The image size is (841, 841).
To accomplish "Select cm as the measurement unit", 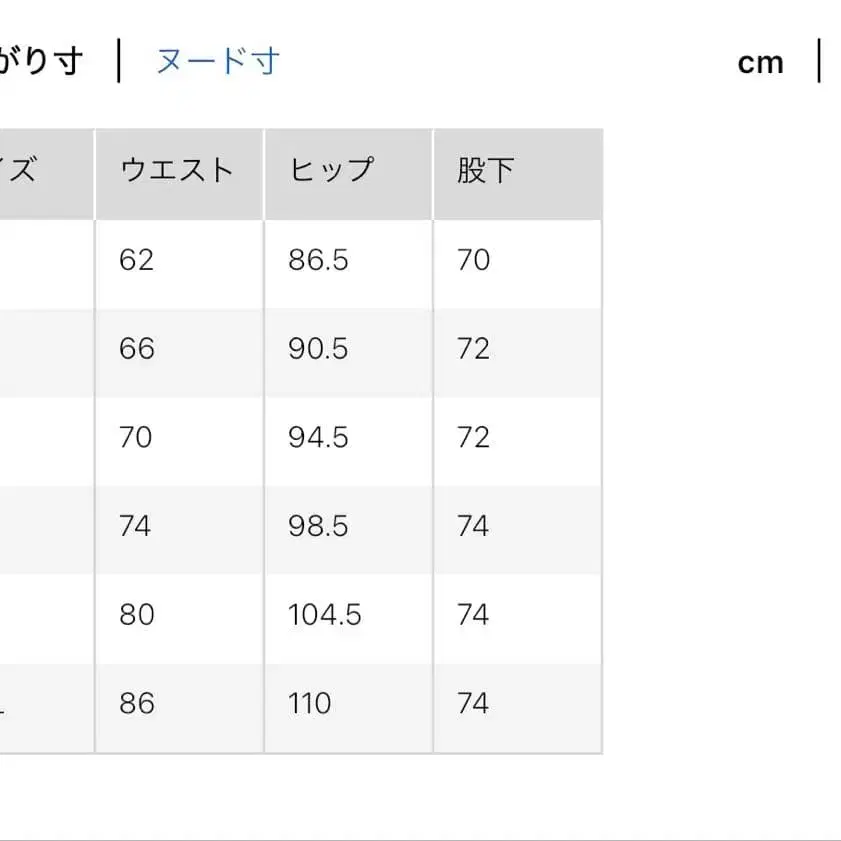I will [x=763, y=61].
